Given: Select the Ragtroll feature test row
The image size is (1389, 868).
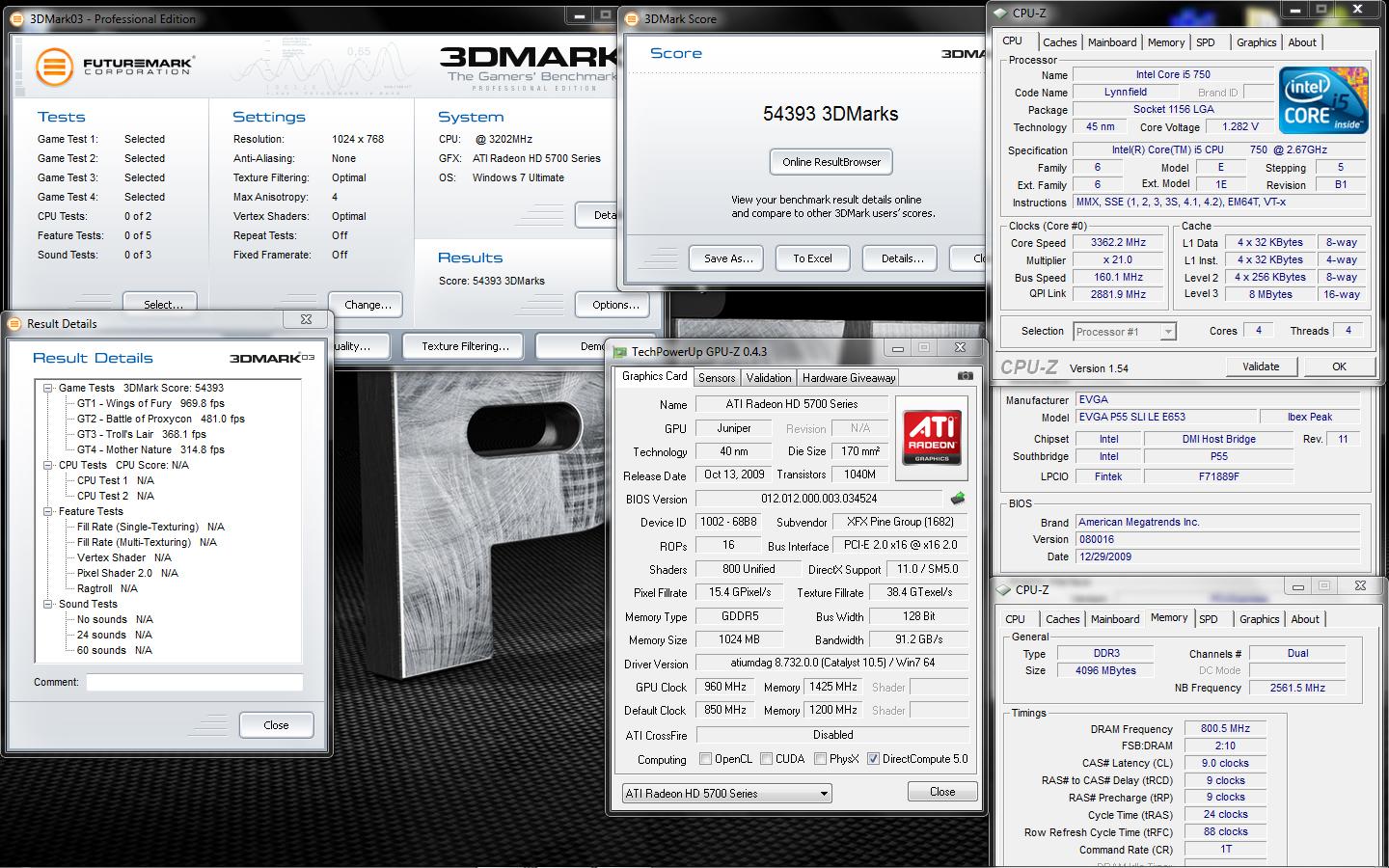Looking at the screenshot, I should (x=107, y=588).
